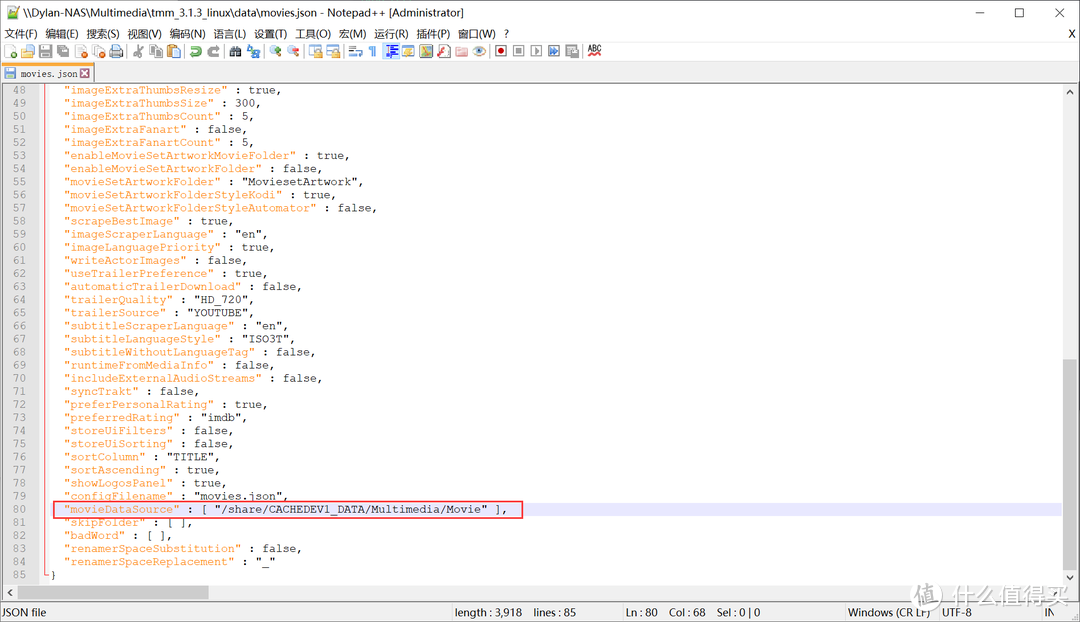Click the JSON file status bar label
The height and width of the screenshot is (622, 1080).
(x=24, y=612)
